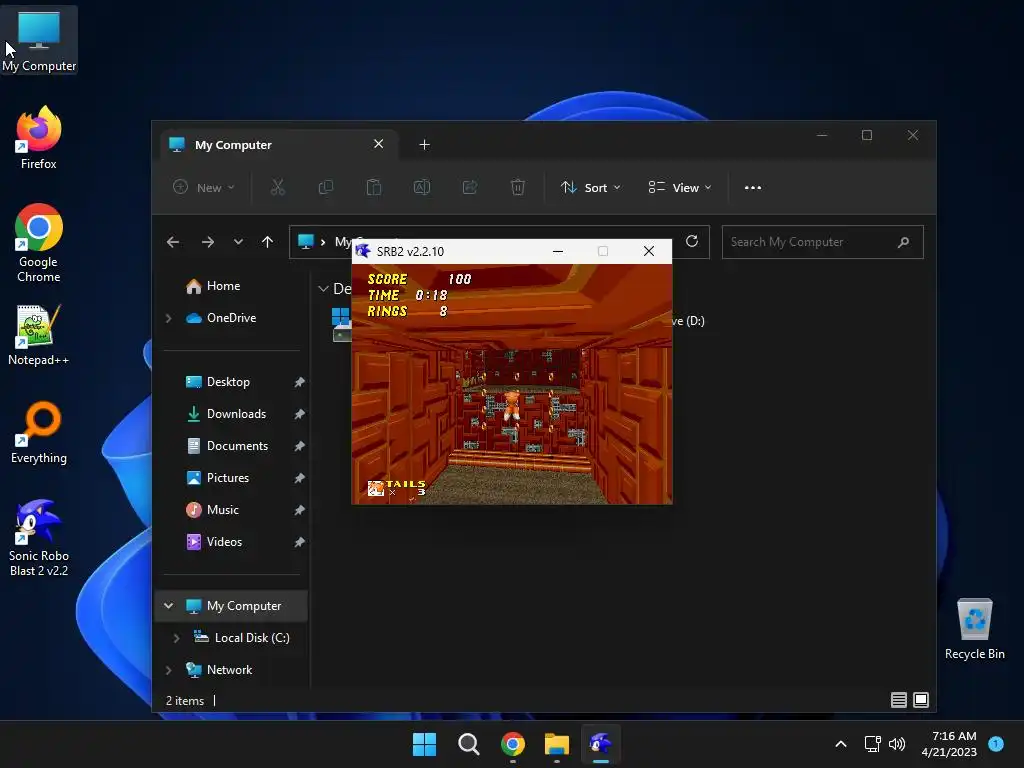The width and height of the screenshot is (1024, 768).
Task: Switch to details view in status bar
Action: (x=899, y=700)
